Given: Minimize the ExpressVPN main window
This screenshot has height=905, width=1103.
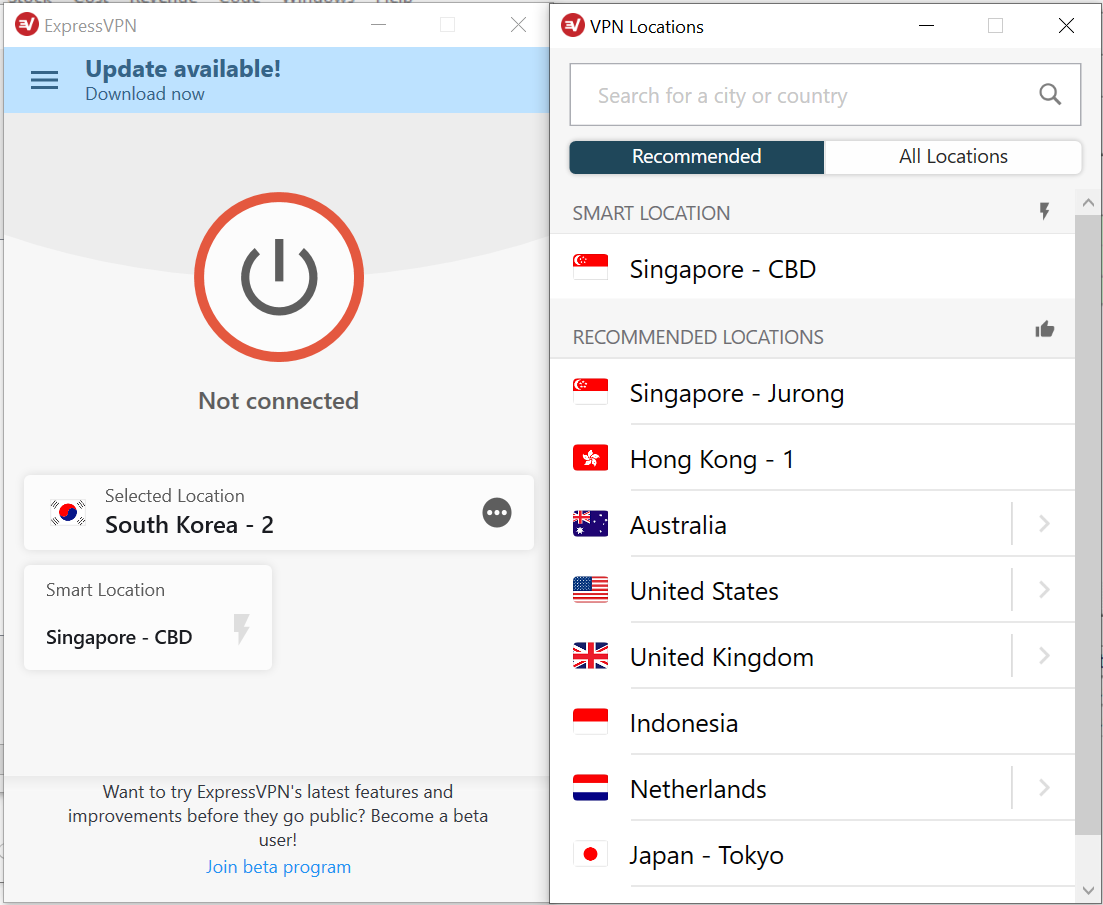Looking at the screenshot, I should coord(378,25).
